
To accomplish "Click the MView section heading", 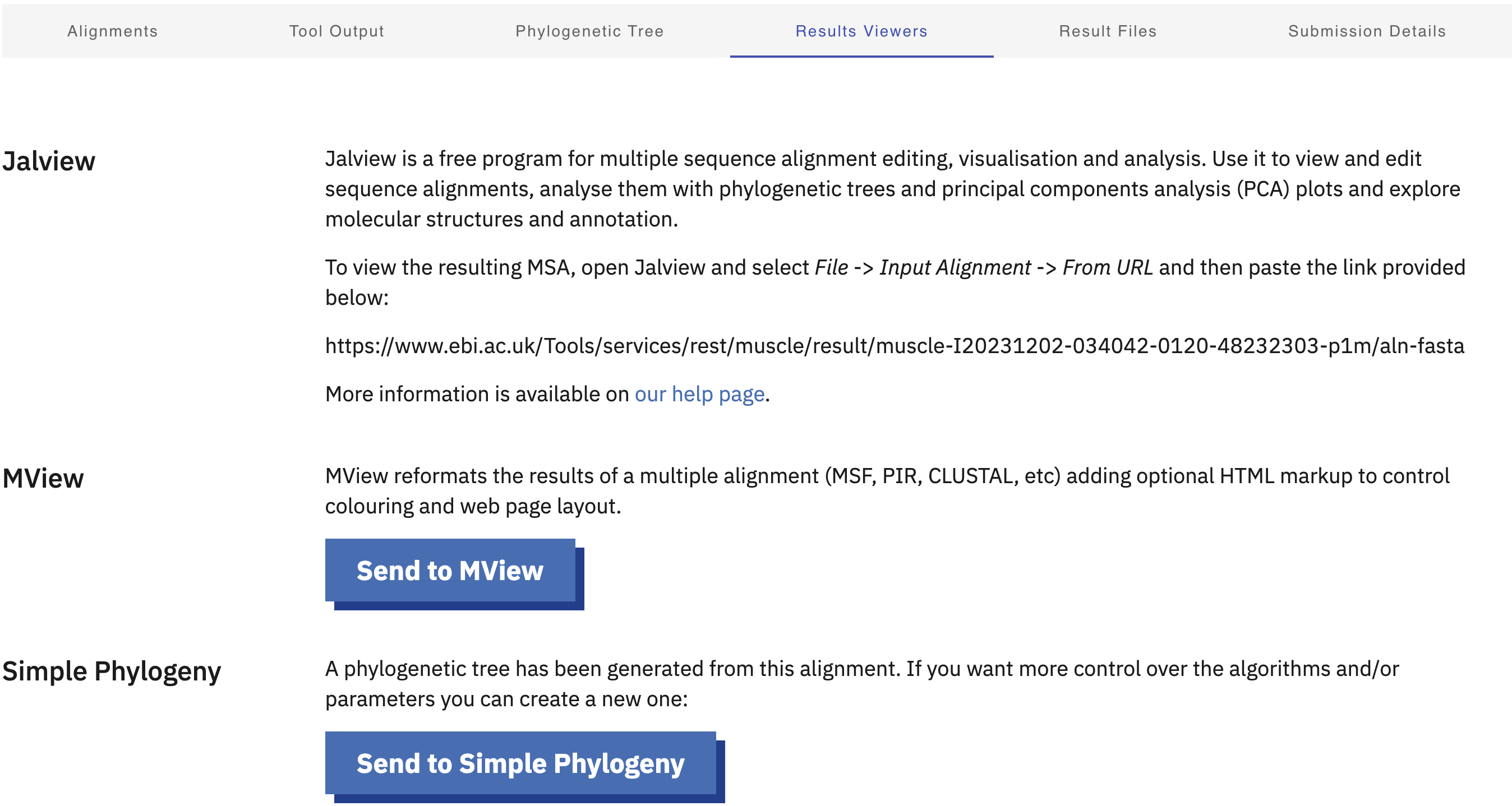I will [x=43, y=478].
